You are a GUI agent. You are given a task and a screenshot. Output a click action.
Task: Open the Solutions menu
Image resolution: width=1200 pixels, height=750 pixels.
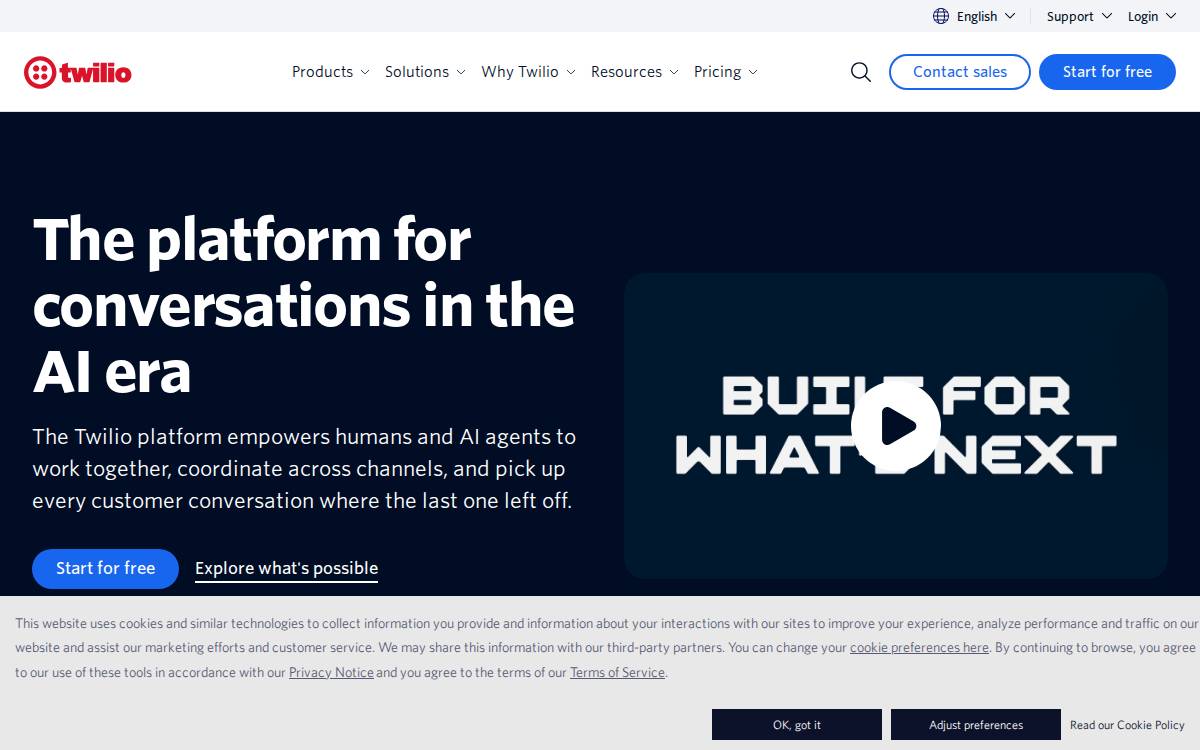pyautogui.click(x=425, y=72)
